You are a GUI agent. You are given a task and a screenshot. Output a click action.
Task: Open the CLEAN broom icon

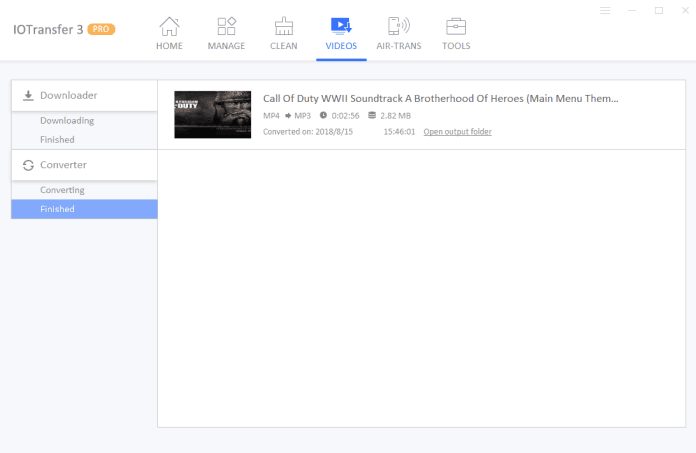pyautogui.click(x=284, y=26)
